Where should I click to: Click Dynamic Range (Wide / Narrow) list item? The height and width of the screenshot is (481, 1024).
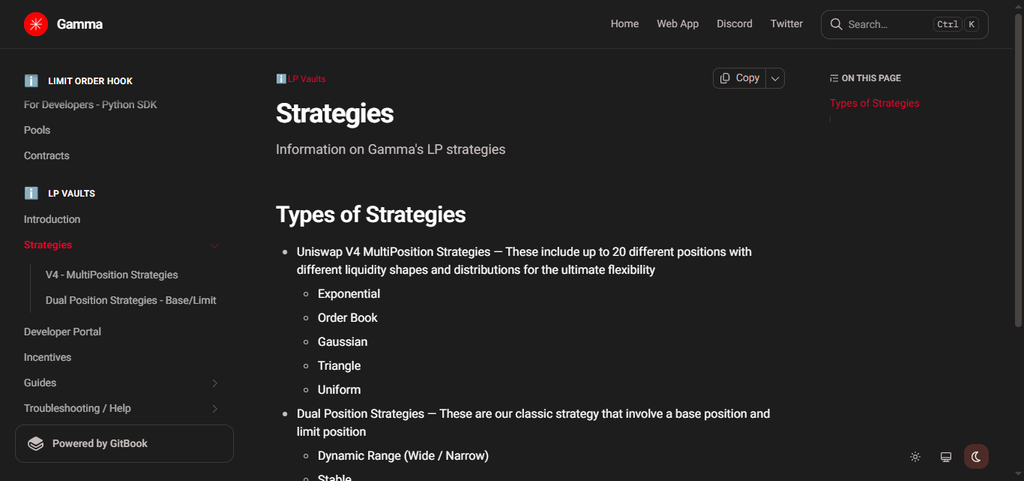(403, 456)
